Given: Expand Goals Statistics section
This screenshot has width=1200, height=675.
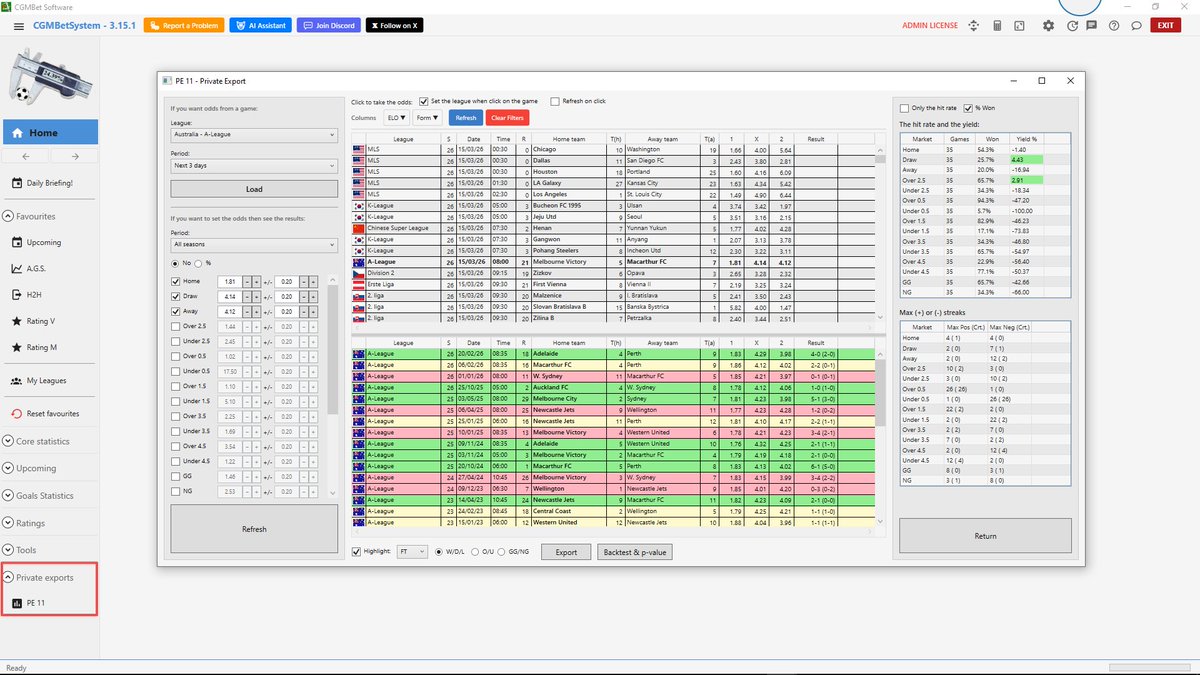Looking at the screenshot, I should (9, 495).
